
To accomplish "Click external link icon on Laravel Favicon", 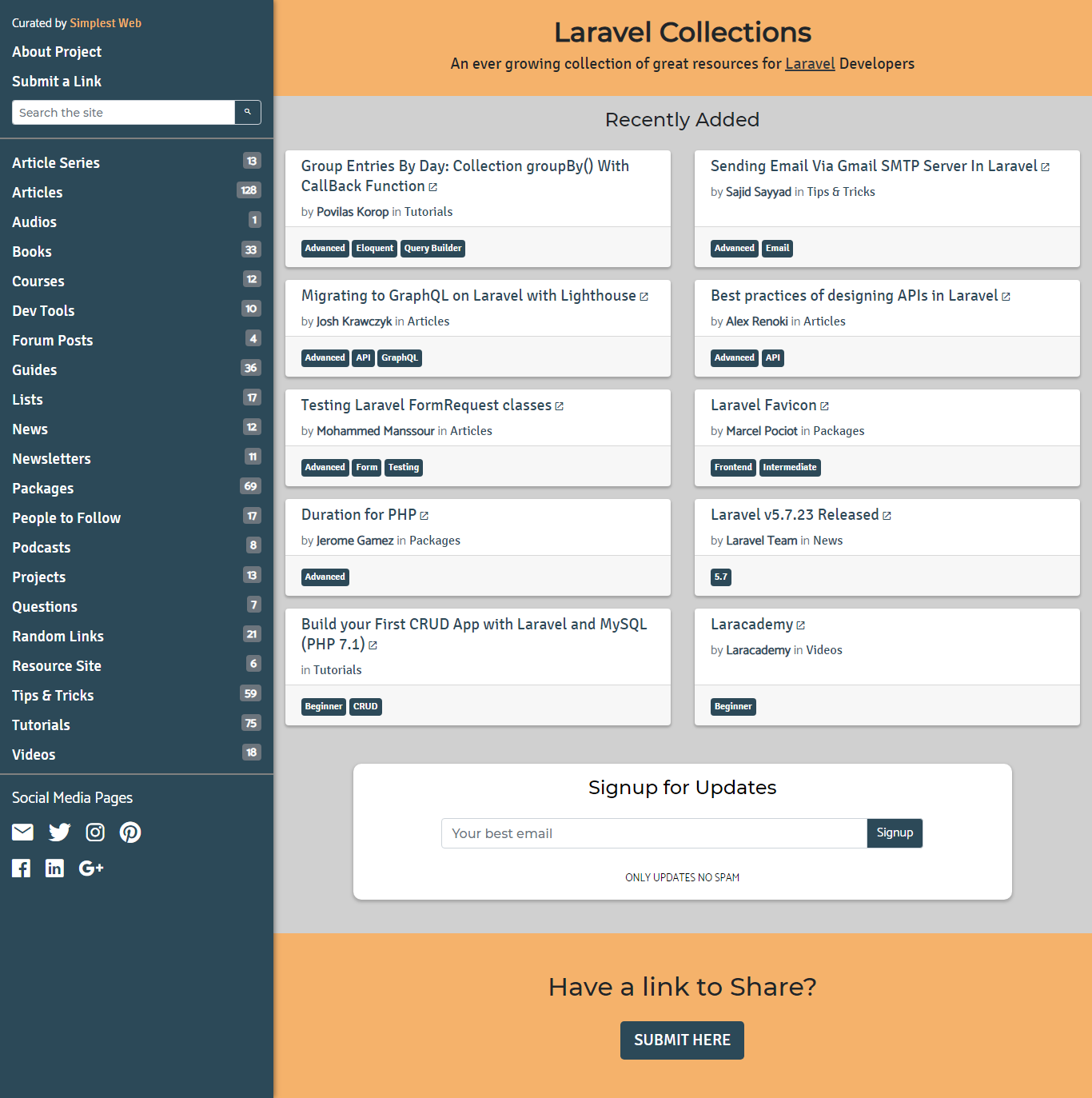I will click(826, 405).
